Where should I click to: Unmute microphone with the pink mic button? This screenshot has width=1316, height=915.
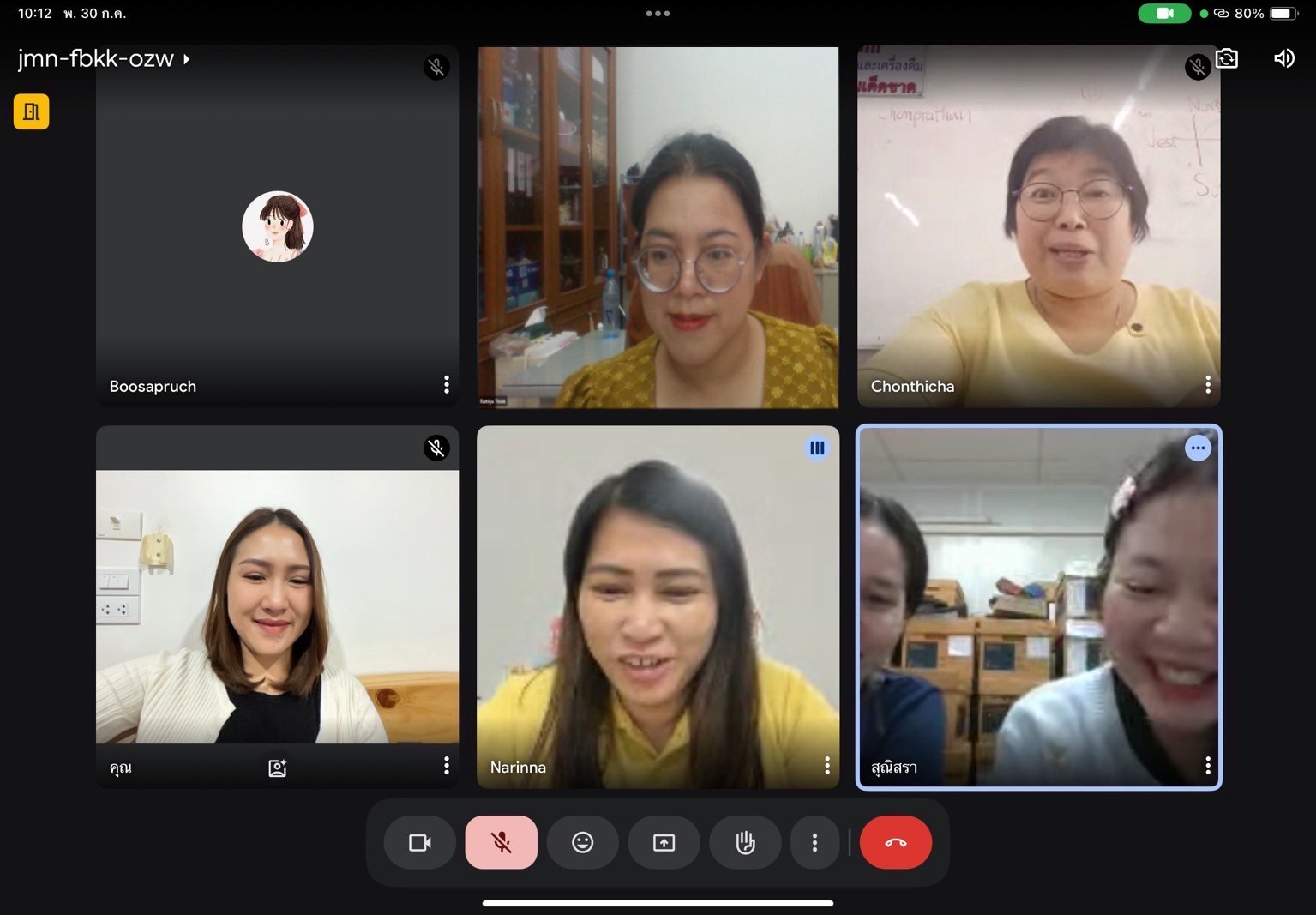[502, 842]
